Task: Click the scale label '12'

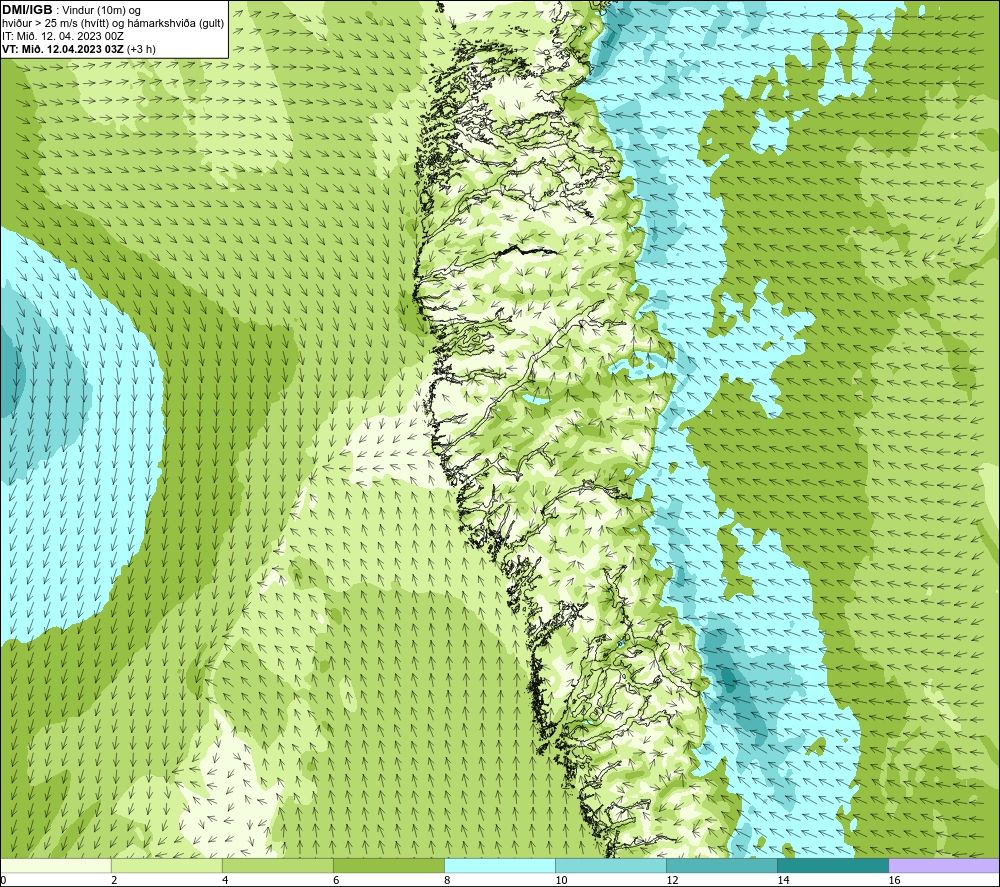Action: click(x=672, y=881)
